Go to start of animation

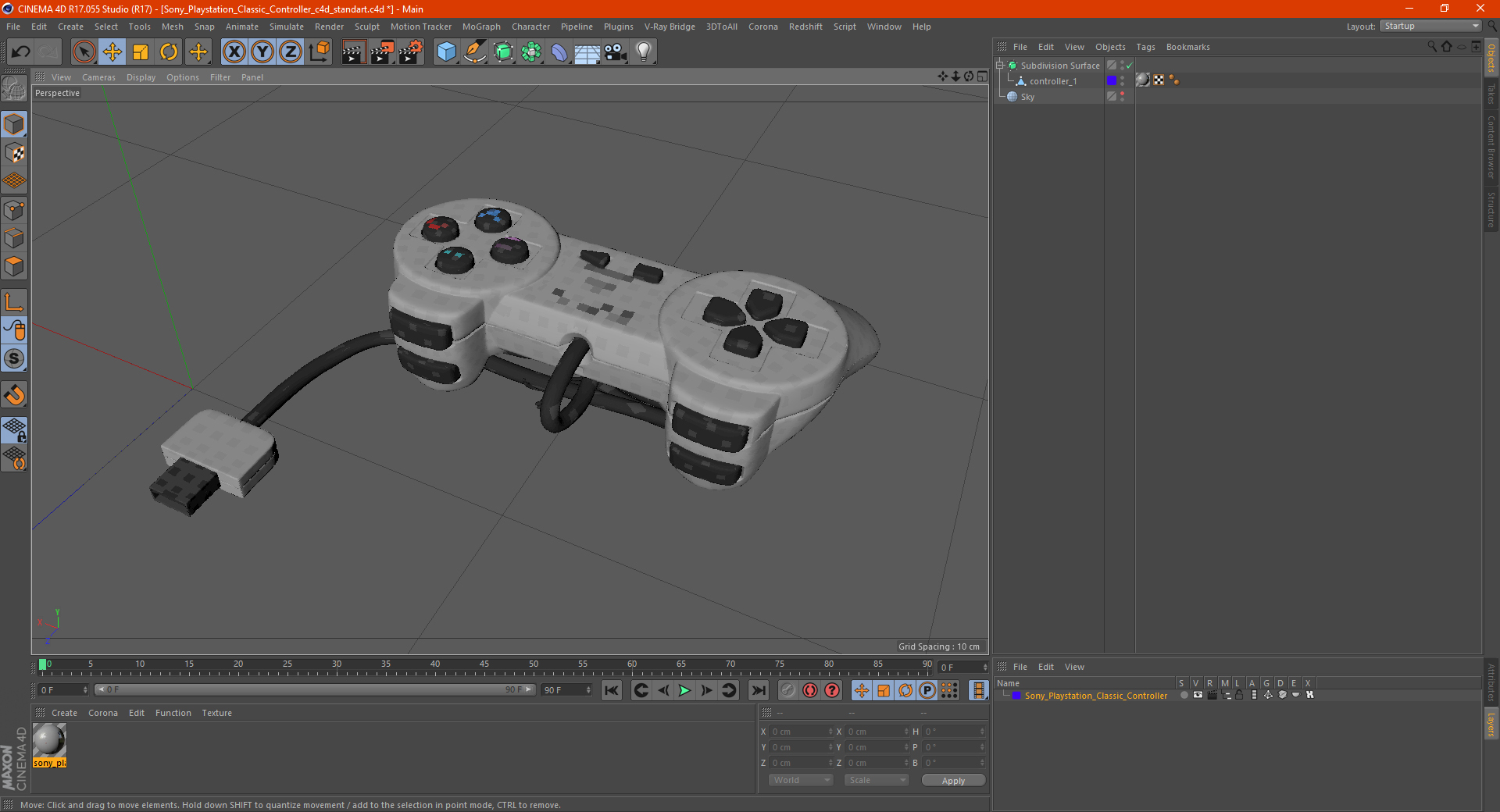[612, 690]
